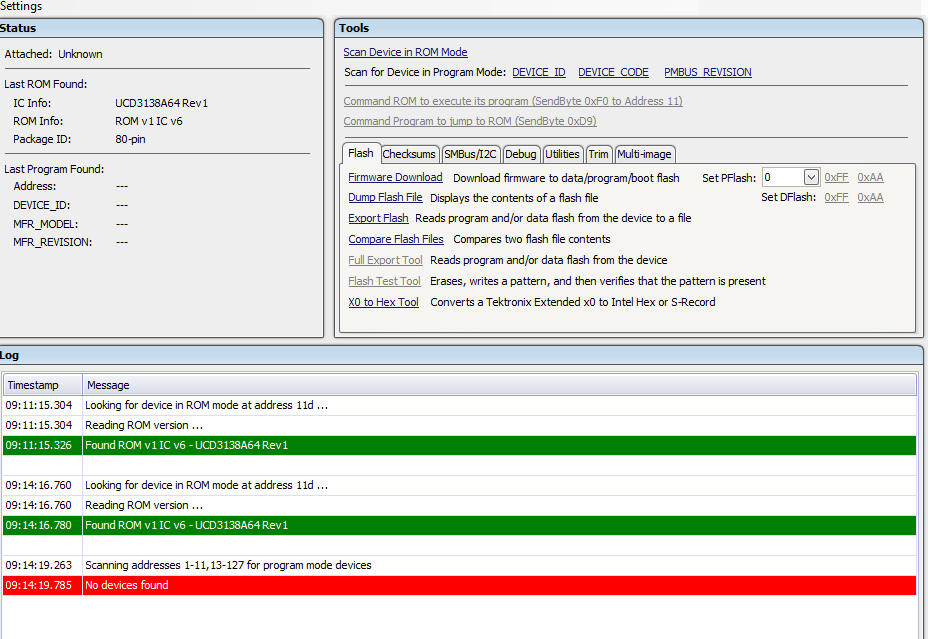Expand the Set PFlash dropdown arrow

tap(811, 178)
